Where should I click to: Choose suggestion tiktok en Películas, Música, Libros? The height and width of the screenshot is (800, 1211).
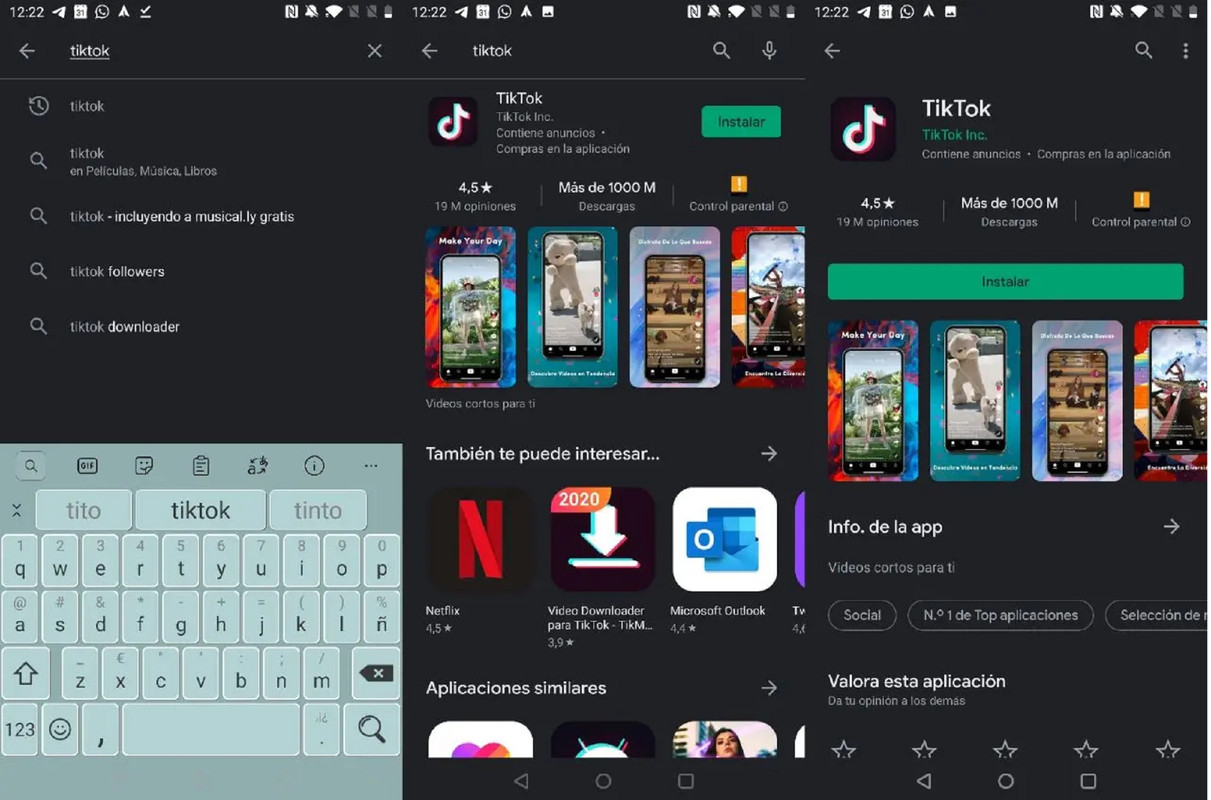(201, 161)
